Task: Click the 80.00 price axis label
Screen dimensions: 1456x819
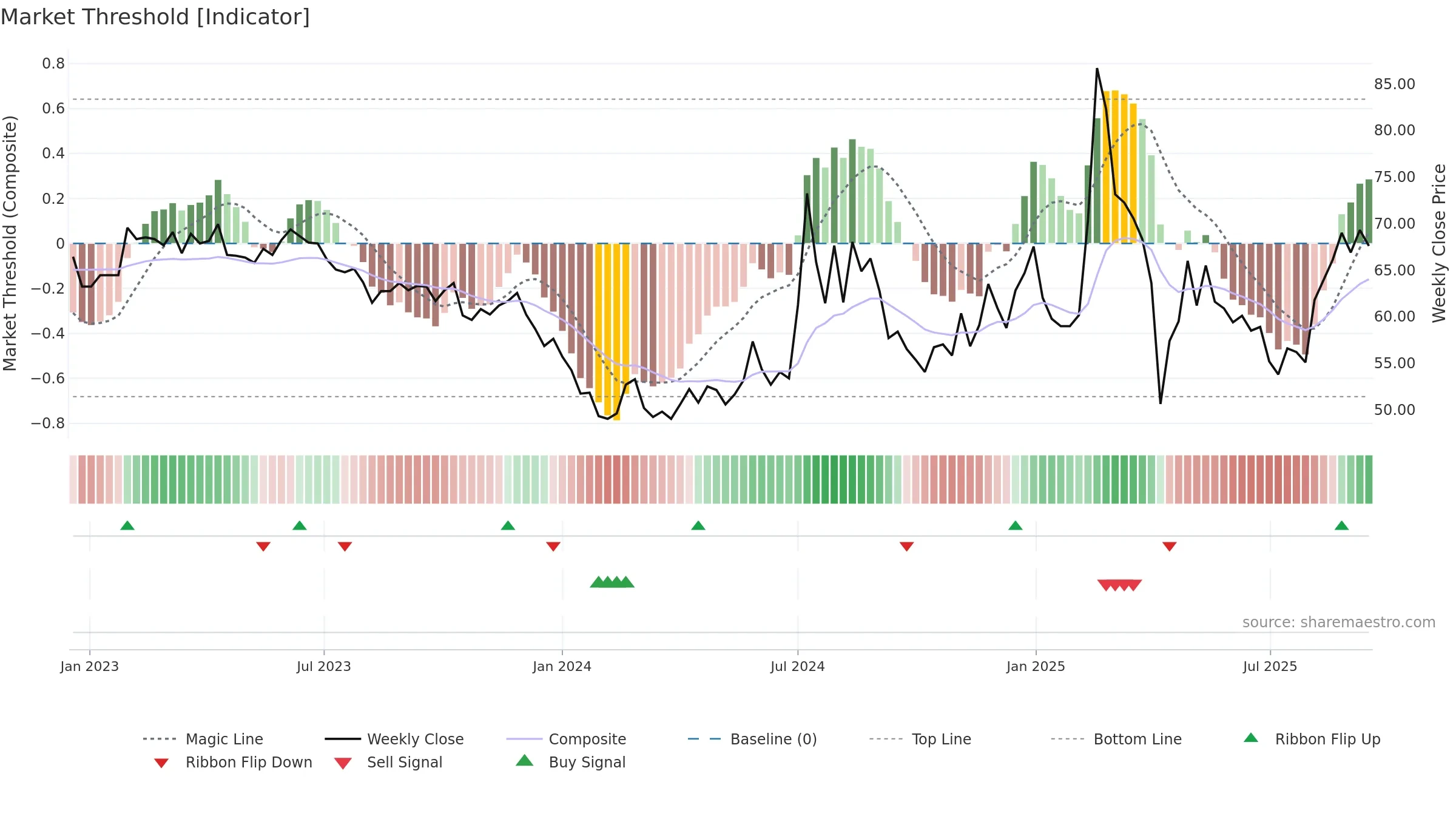Action: point(1395,130)
